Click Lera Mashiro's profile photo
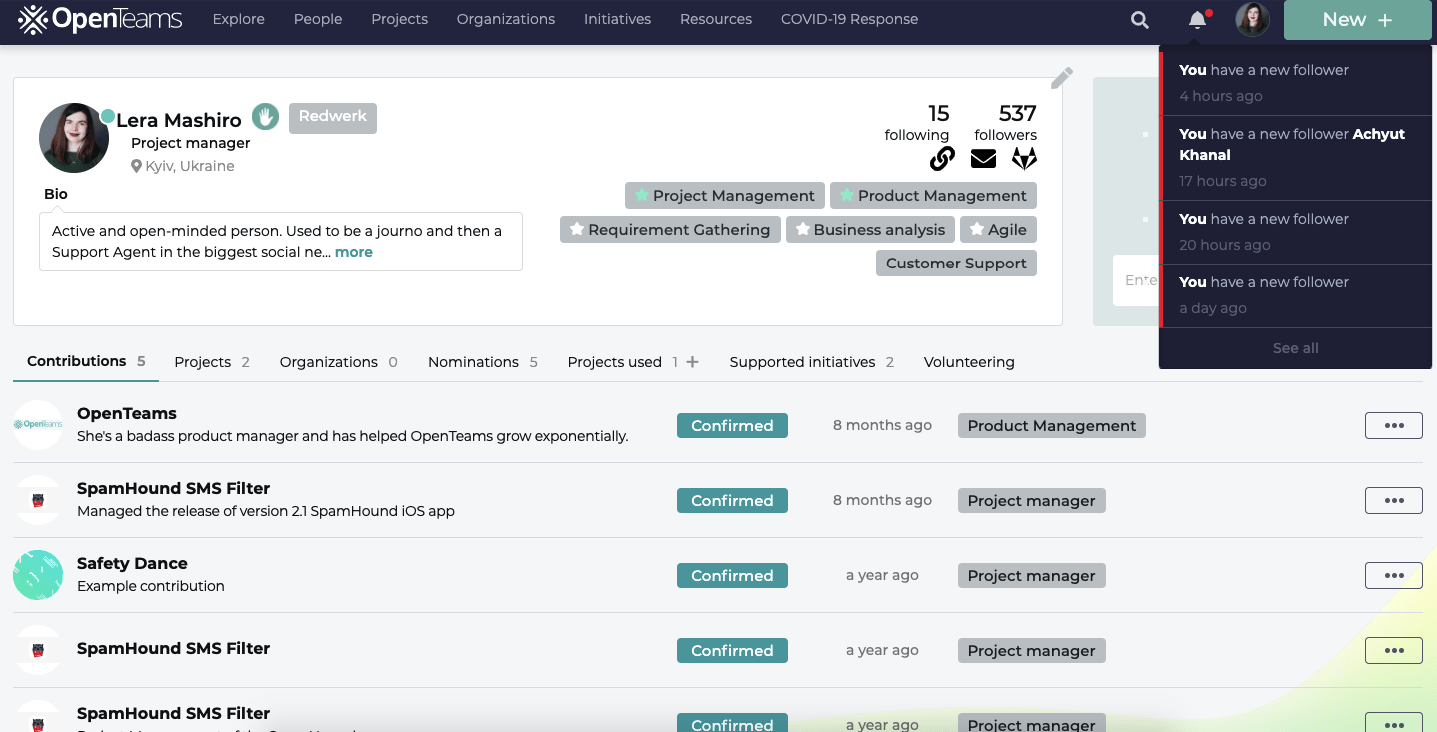 [74, 138]
